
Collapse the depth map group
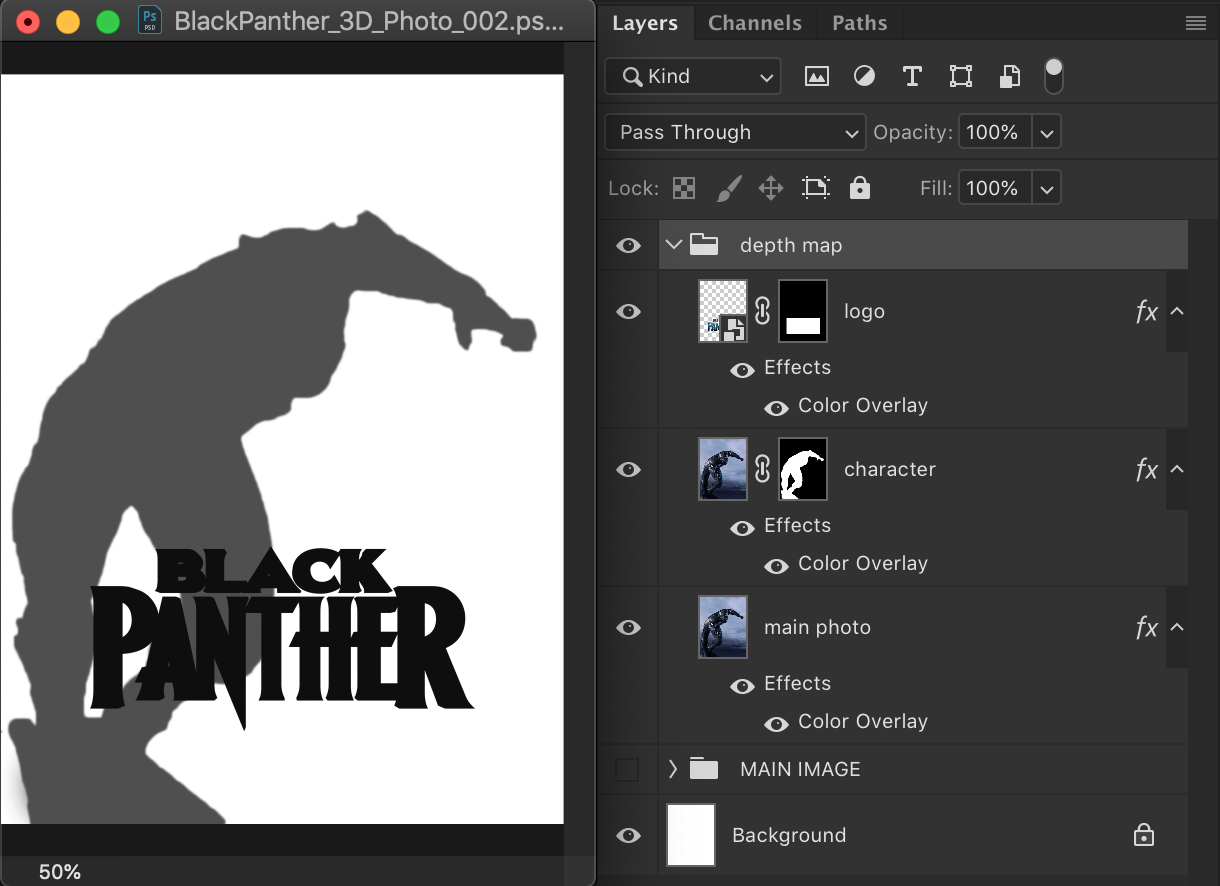(x=674, y=244)
